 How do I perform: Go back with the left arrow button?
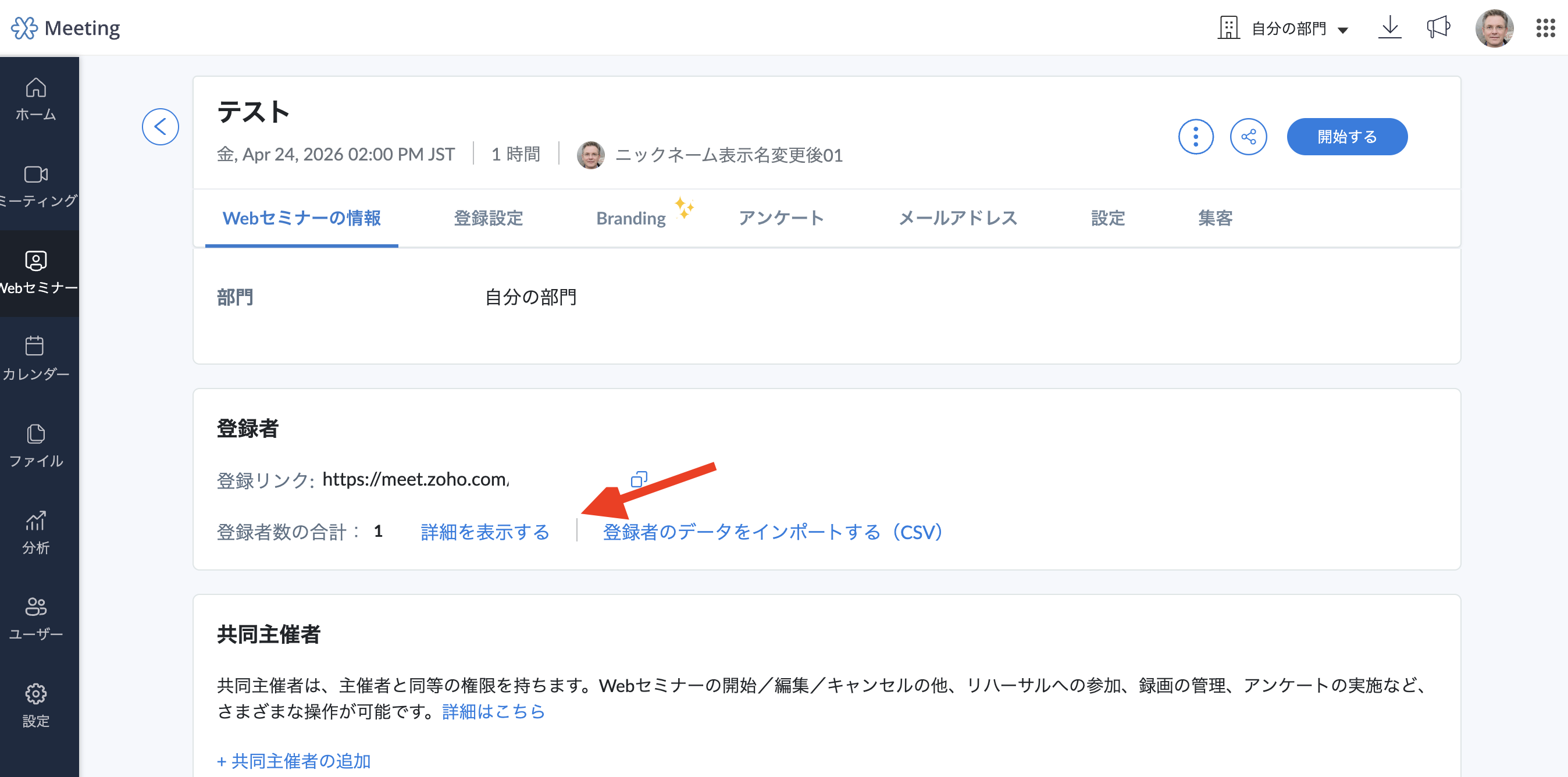[x=160, y=127]
